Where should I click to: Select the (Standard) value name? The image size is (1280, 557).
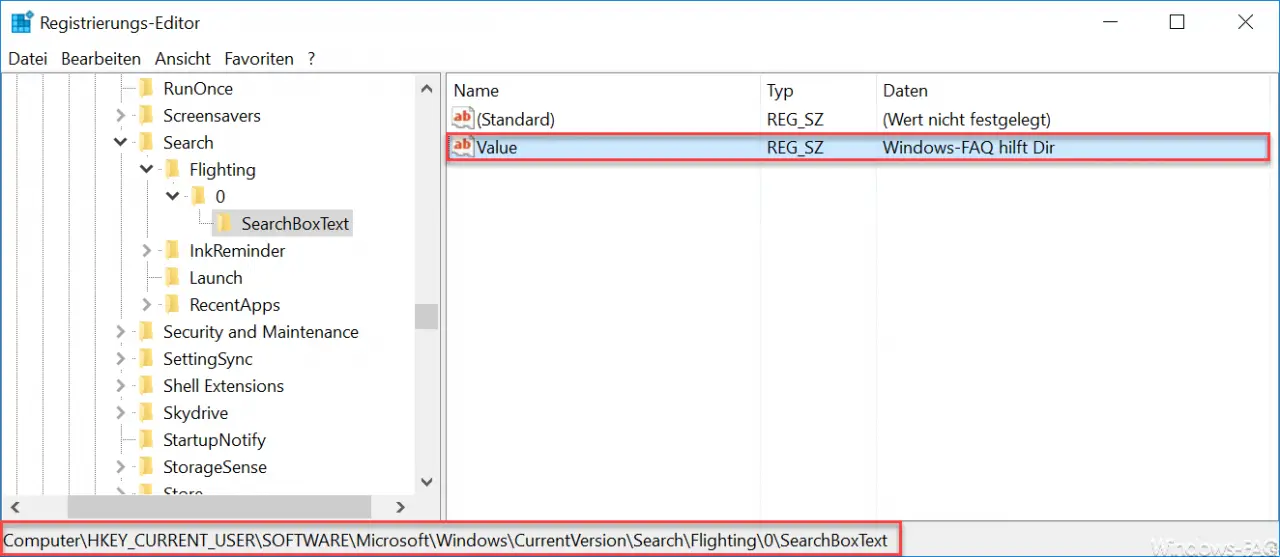pos(515,119)
